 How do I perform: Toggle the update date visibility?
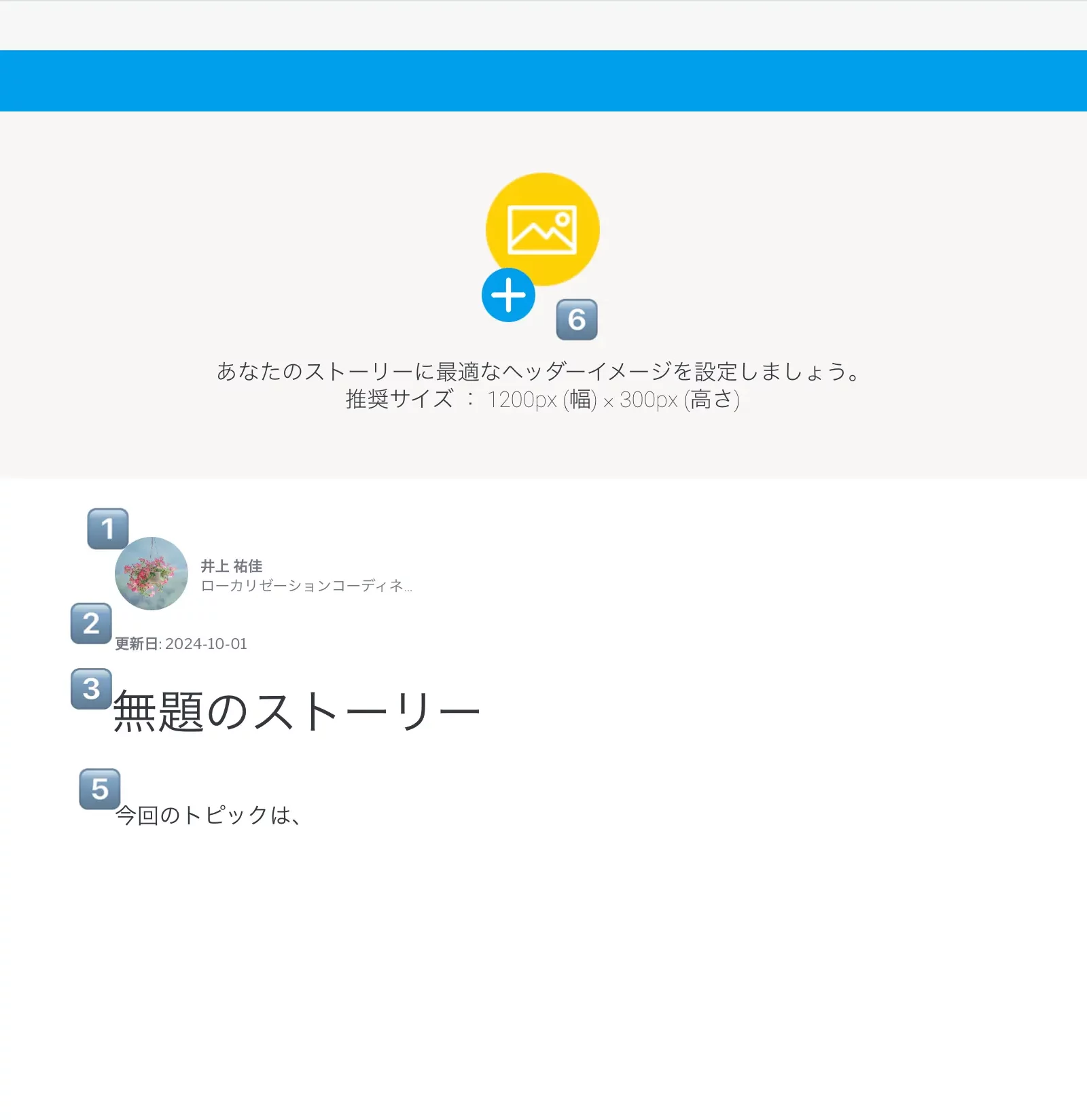pyautogui.click(x=180, y=644)
